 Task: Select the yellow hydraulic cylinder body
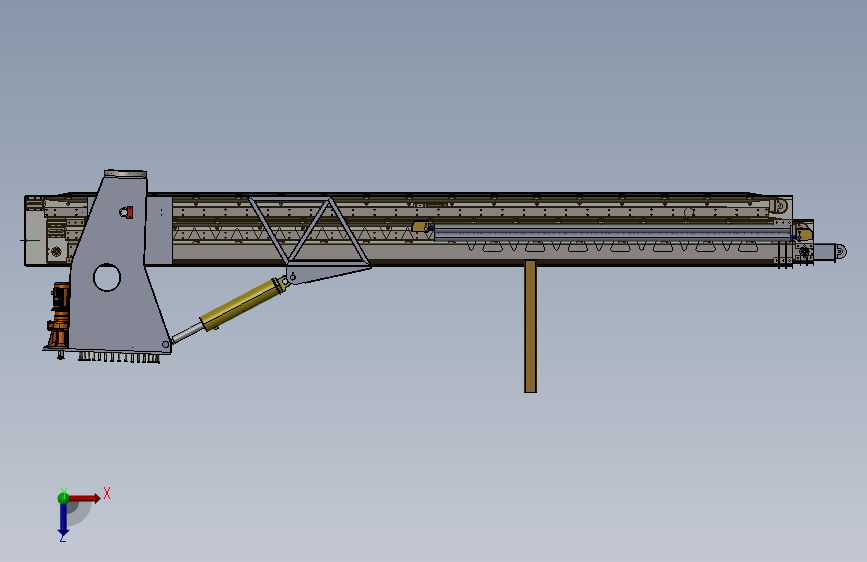point(242,304)
